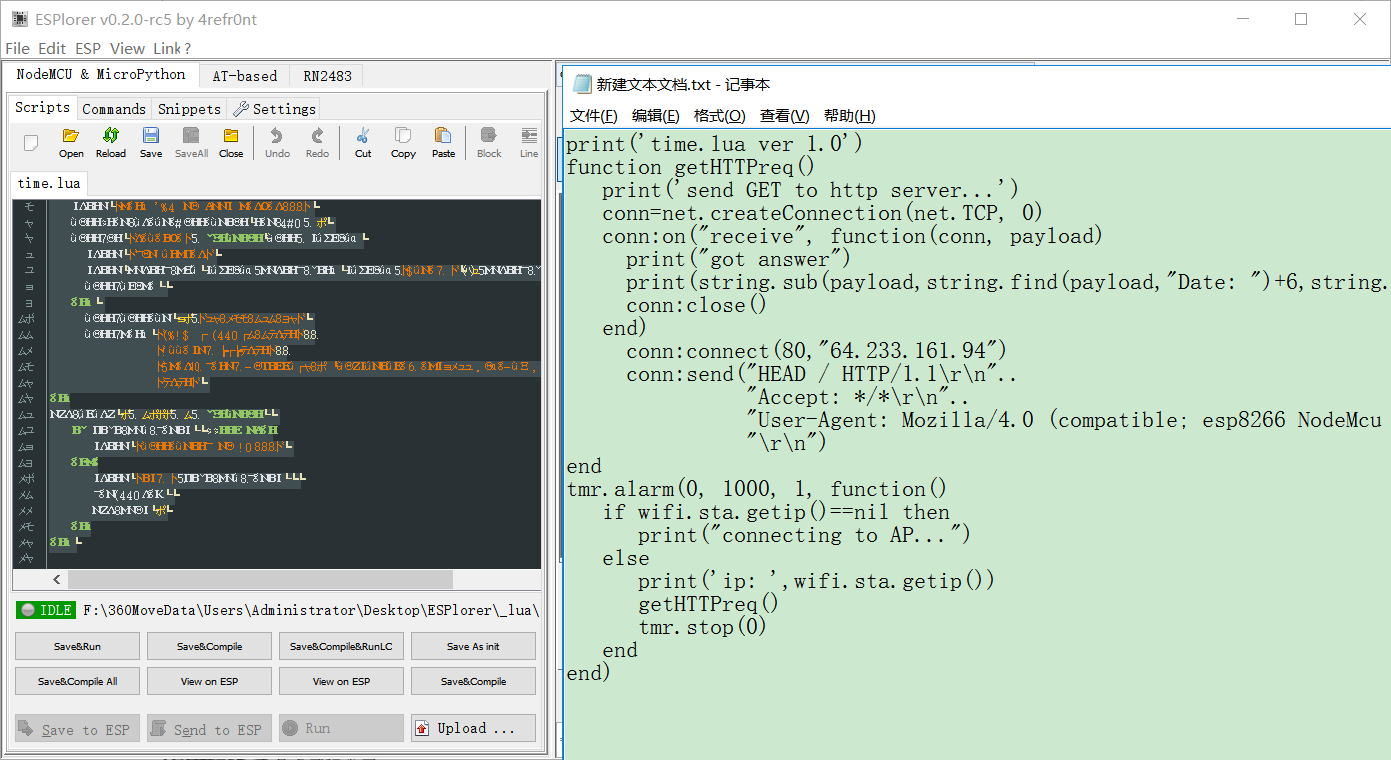This screenshot has width=1391, height=760.
Task: Switch to the RN2483 tab
Action: [x=327, y=76]
